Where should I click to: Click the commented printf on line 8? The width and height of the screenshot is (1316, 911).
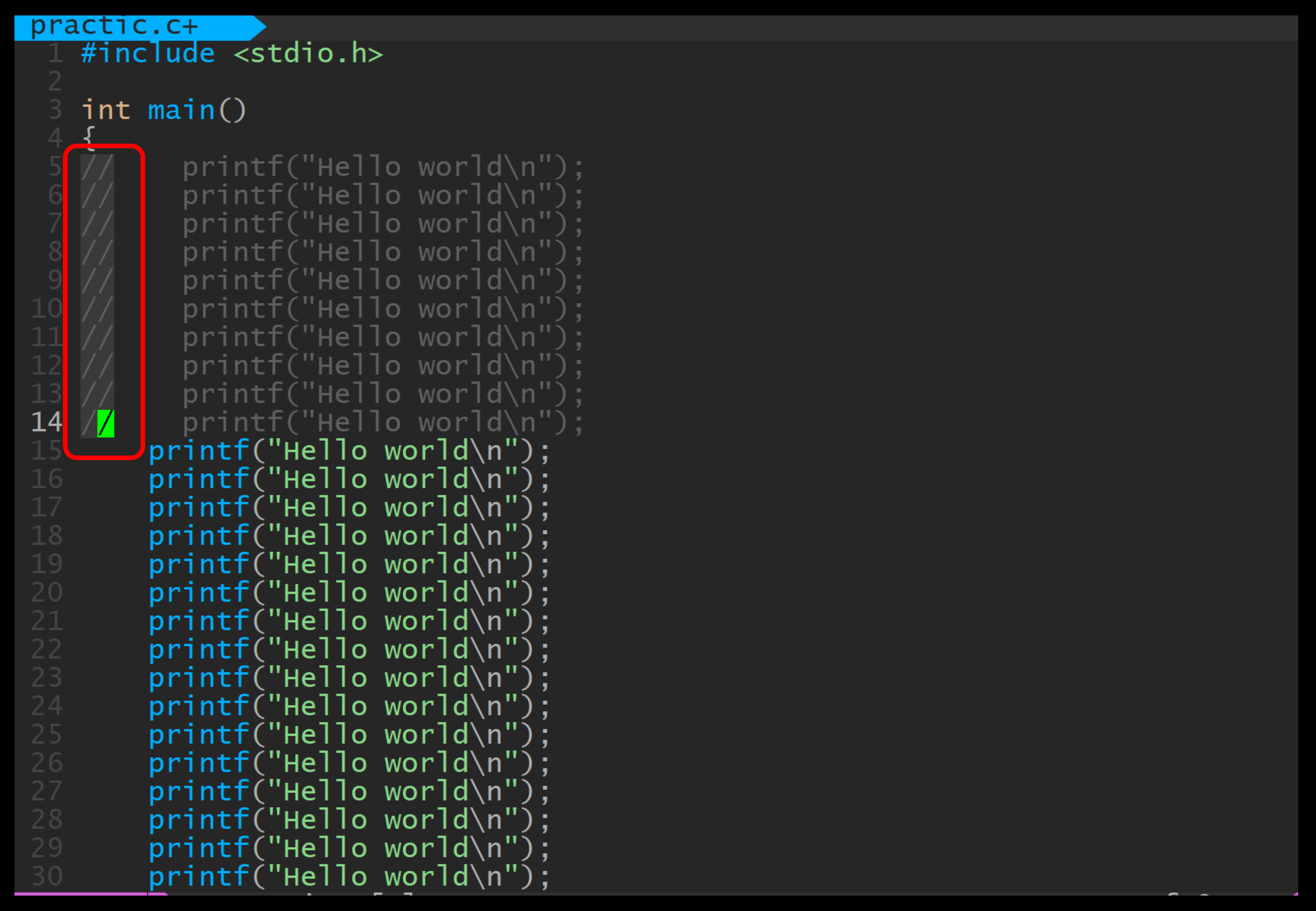click(383, 252)
